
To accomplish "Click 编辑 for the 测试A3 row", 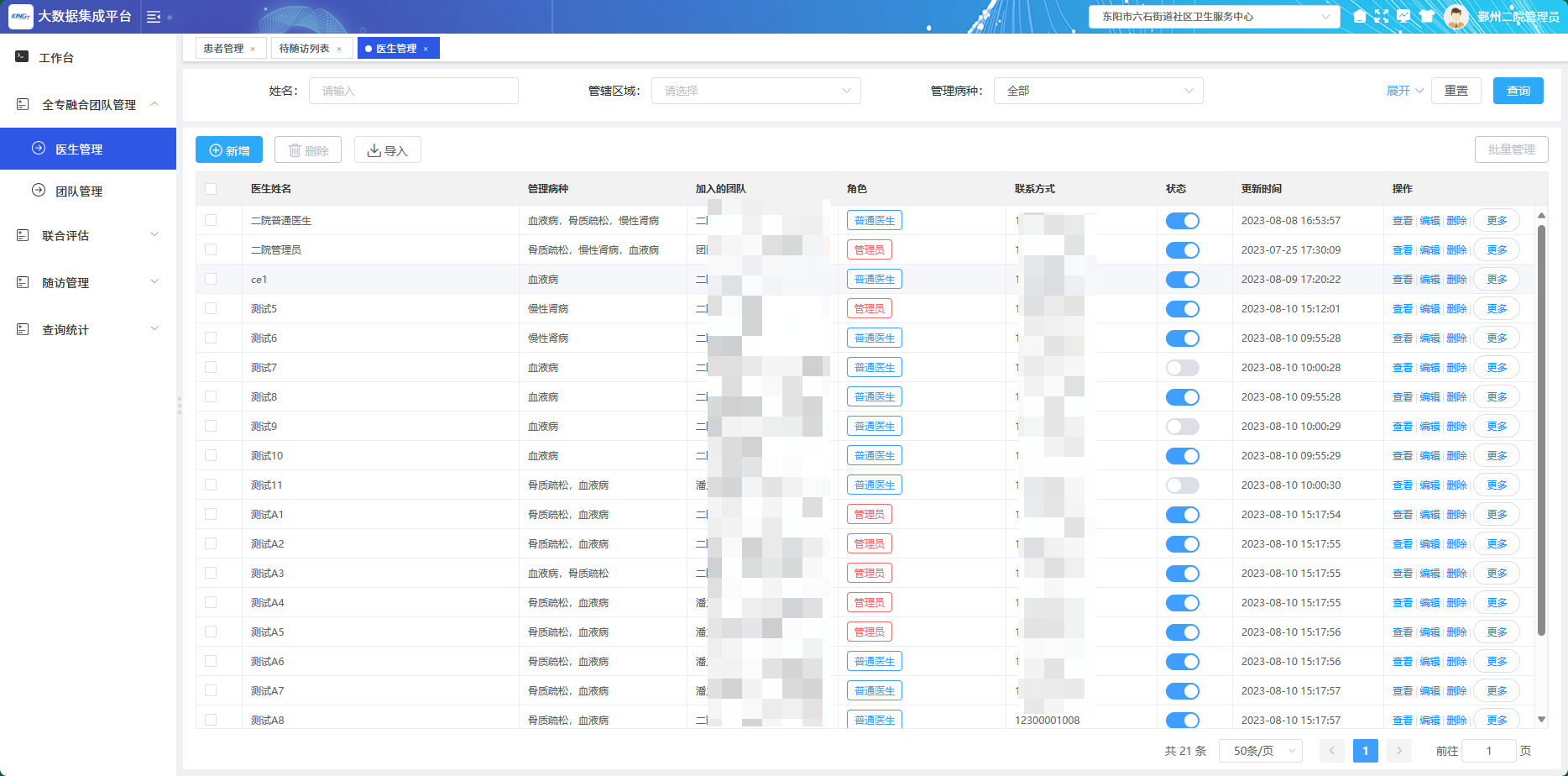I will (1429, 574).
